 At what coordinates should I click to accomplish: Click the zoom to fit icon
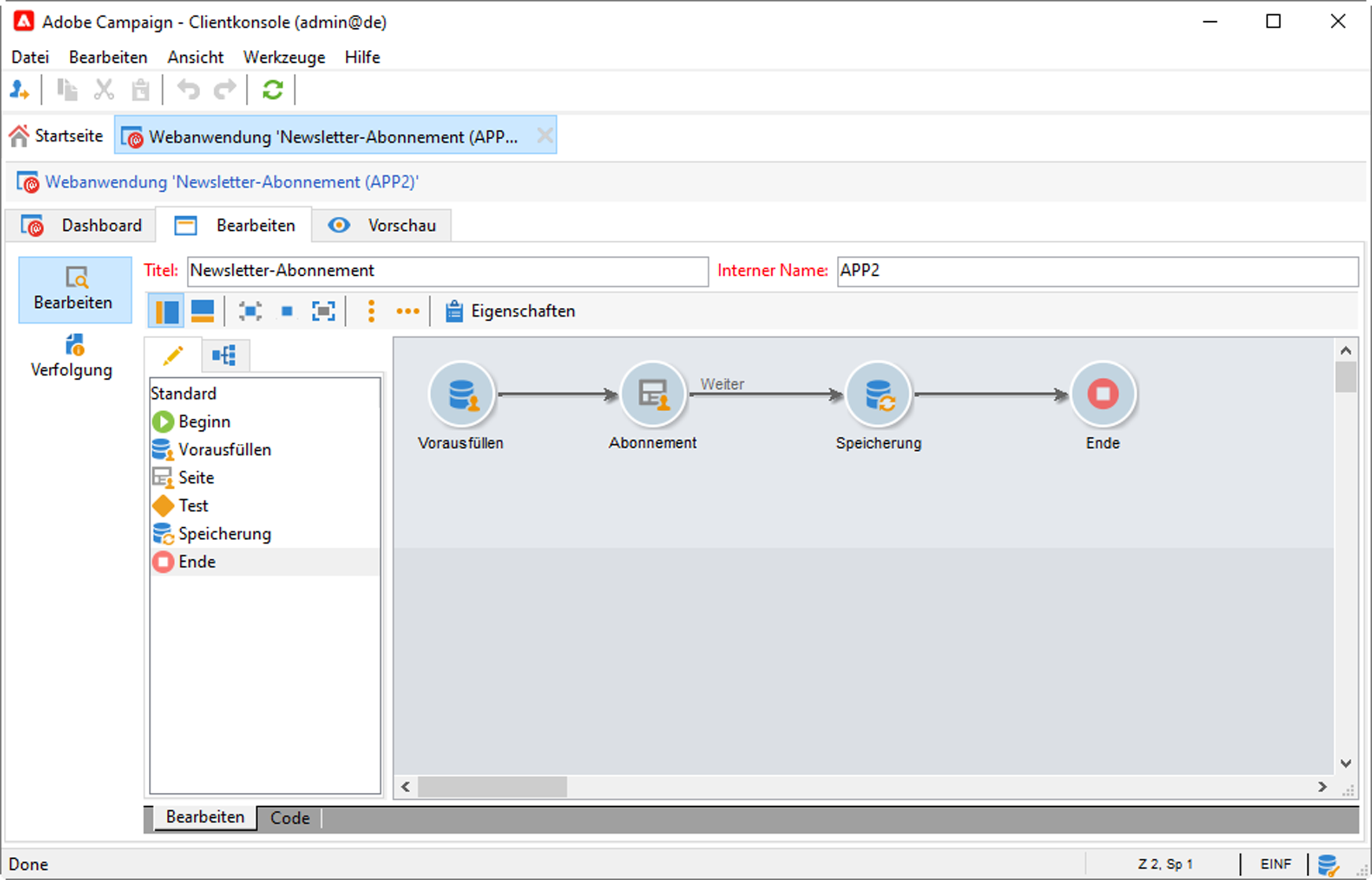point(323,312)
